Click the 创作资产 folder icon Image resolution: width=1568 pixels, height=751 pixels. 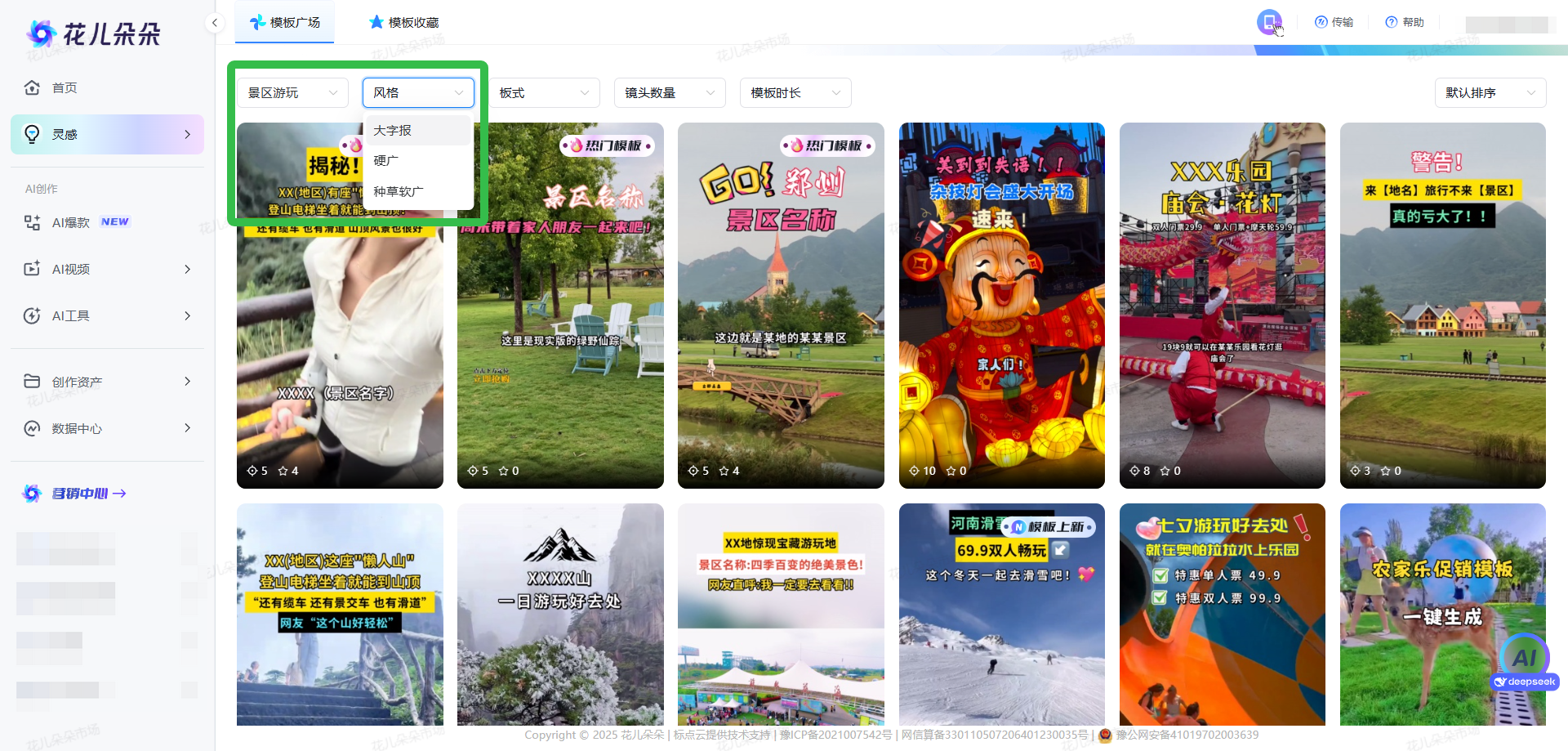(x=33, y=382)
